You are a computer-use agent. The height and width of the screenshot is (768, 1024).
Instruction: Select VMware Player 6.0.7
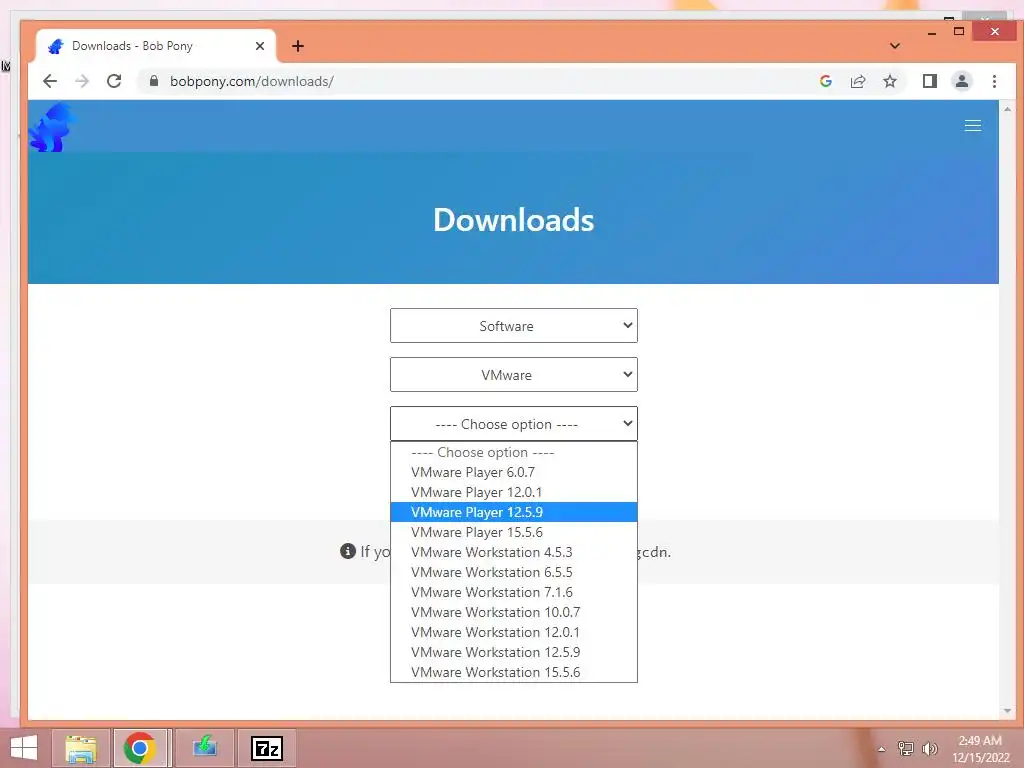(514, 472)
